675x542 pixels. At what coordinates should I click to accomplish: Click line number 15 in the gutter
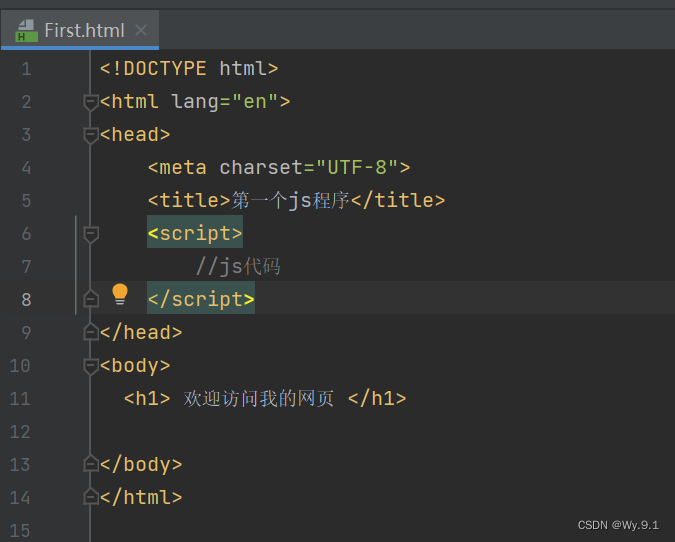pos(20,531)
